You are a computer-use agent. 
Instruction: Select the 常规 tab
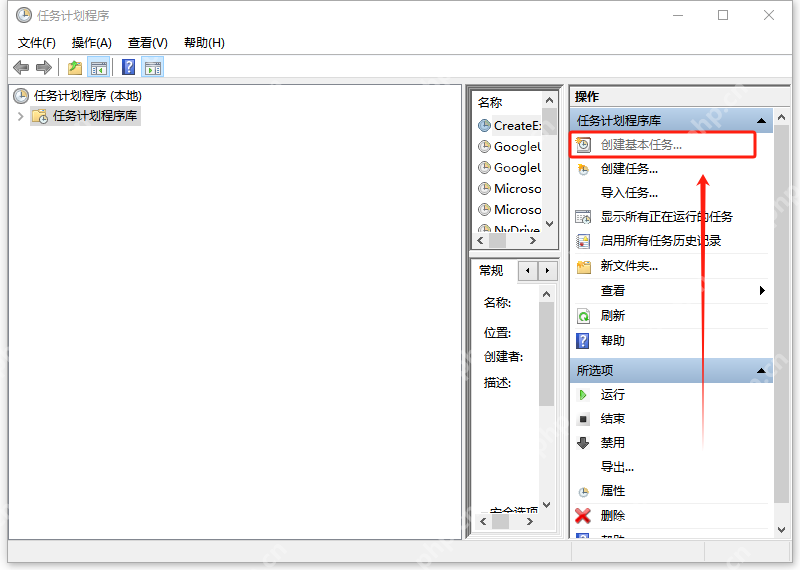(x=491, y=270)
